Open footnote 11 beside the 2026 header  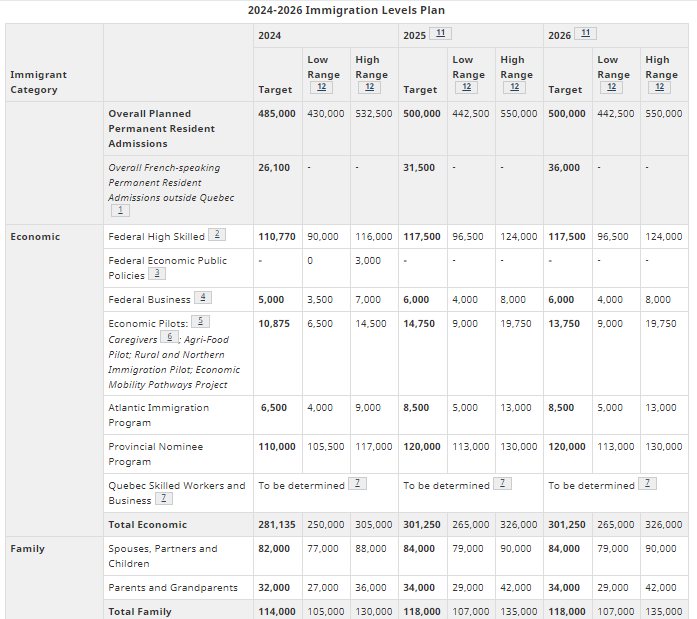586,33
